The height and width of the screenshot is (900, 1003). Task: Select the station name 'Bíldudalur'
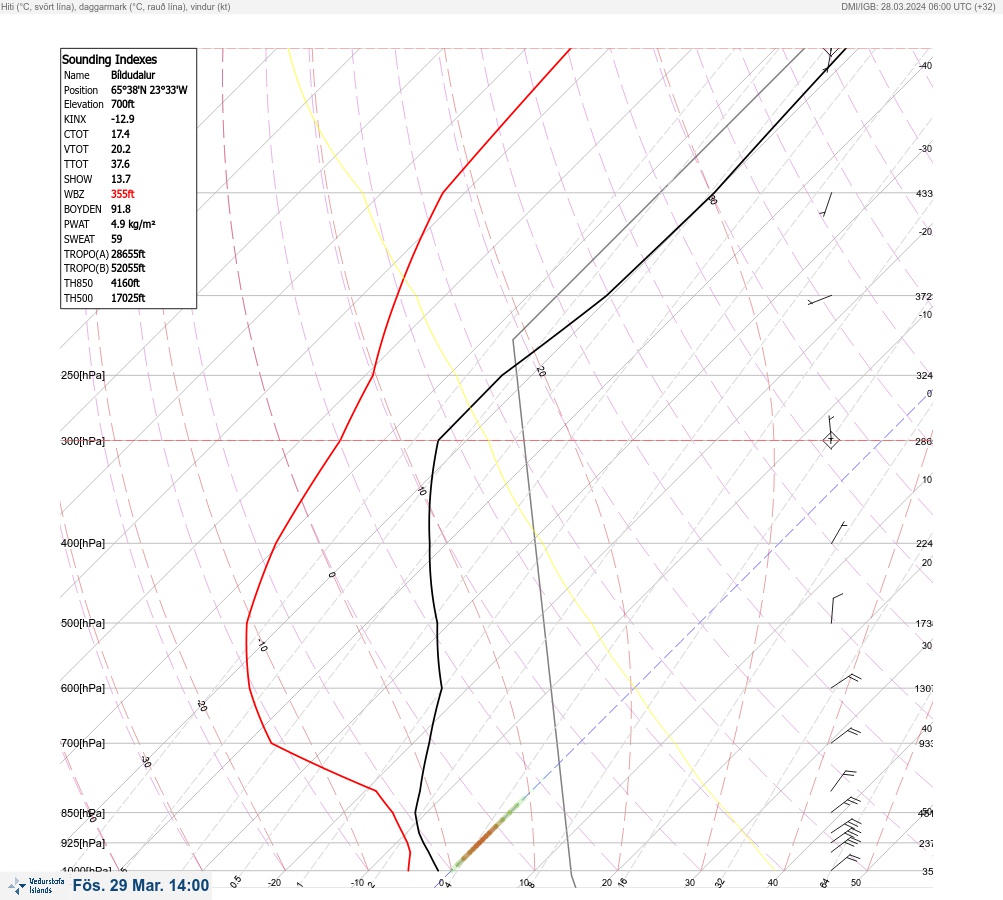click(x=133, y=75)
